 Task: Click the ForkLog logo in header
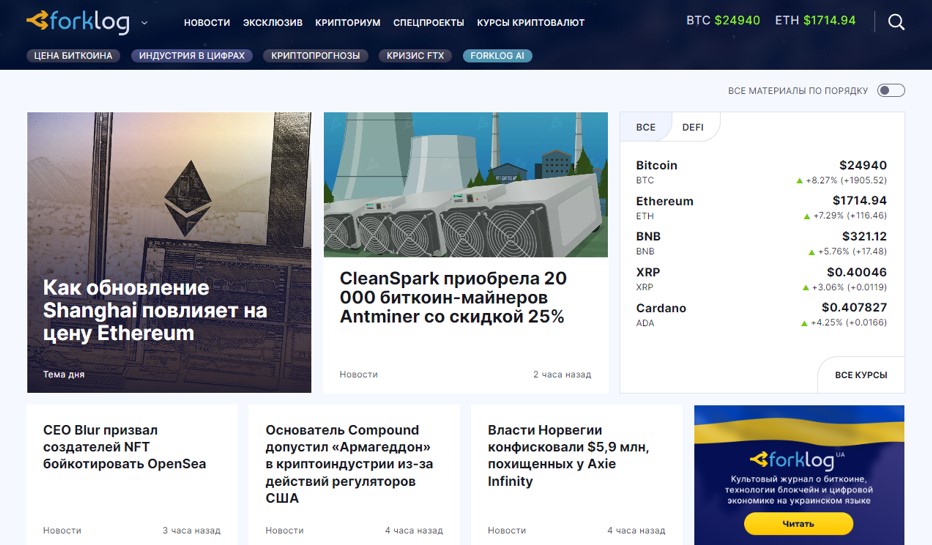(78, 22)
